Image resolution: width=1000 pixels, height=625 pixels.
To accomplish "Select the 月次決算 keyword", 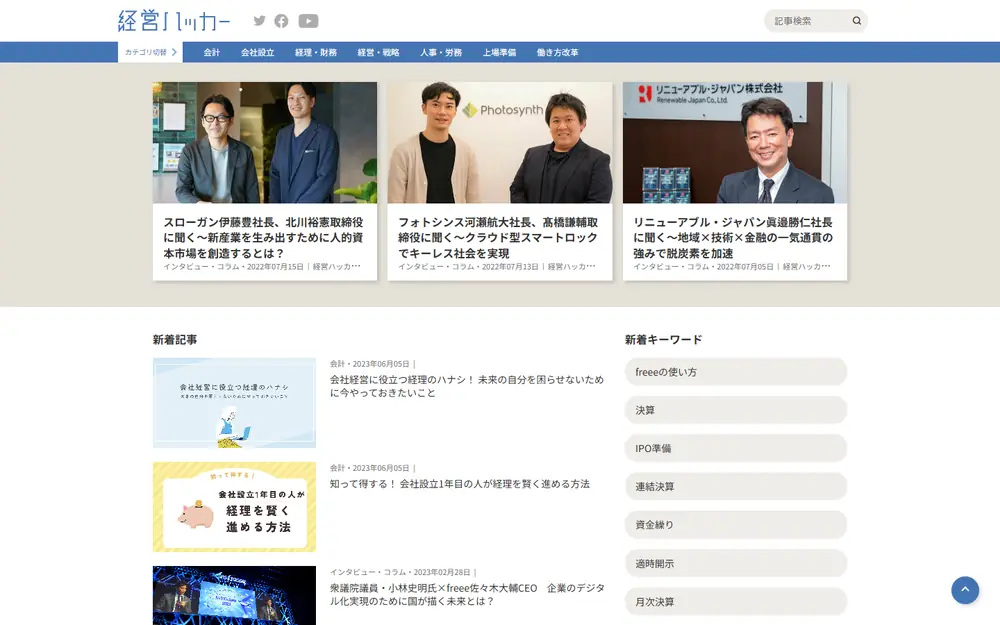I will click(x=735, y=602).
